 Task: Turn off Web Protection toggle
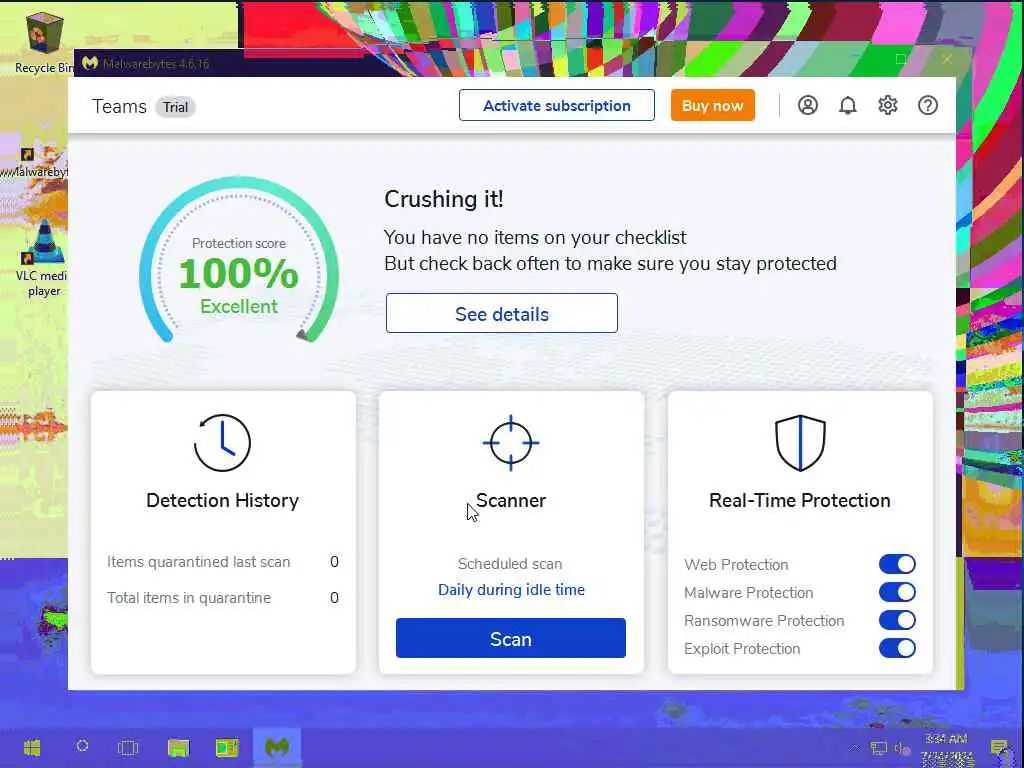coord(897,564)
